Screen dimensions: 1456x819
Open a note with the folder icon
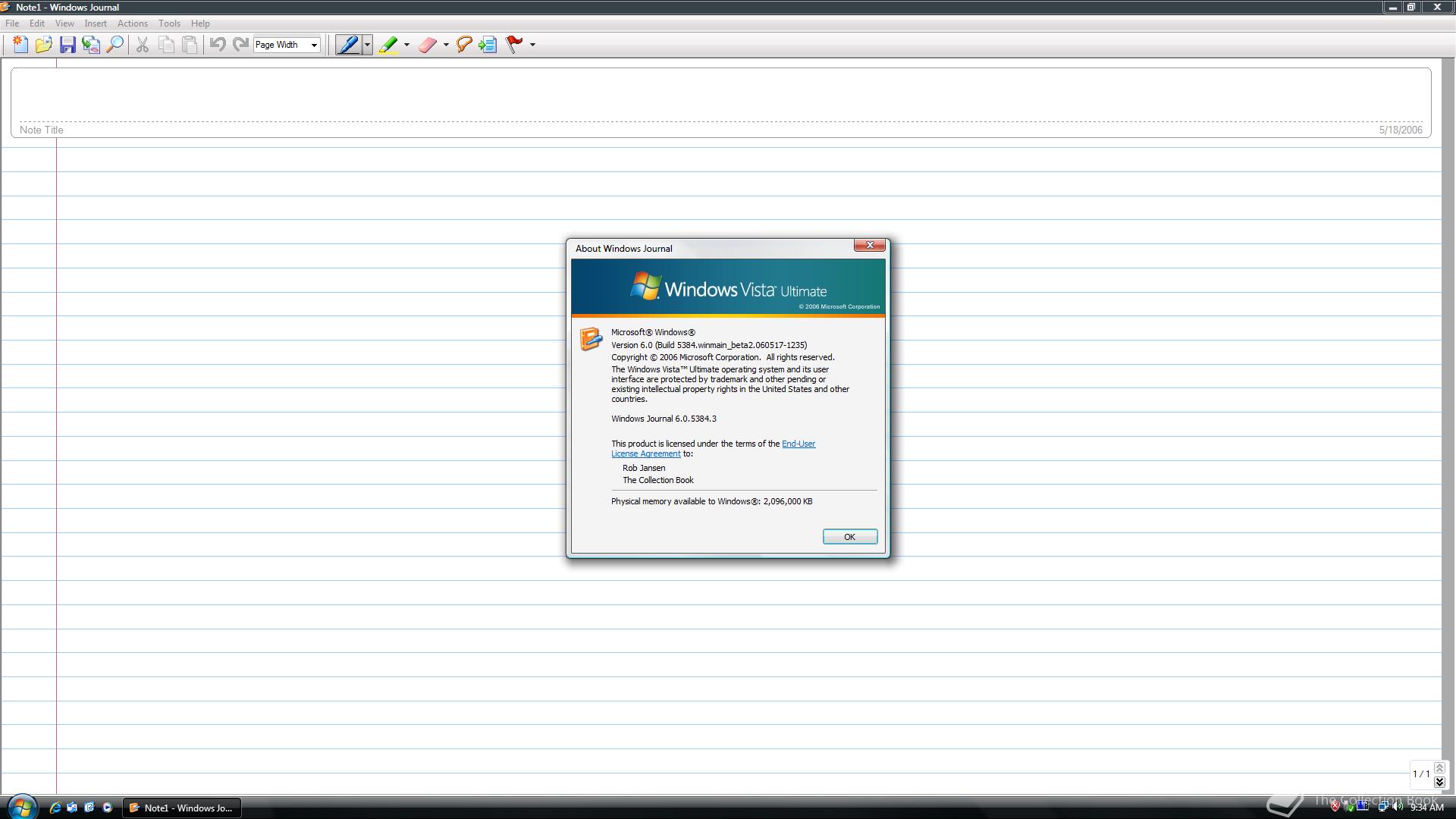click(x=44, y=45)
